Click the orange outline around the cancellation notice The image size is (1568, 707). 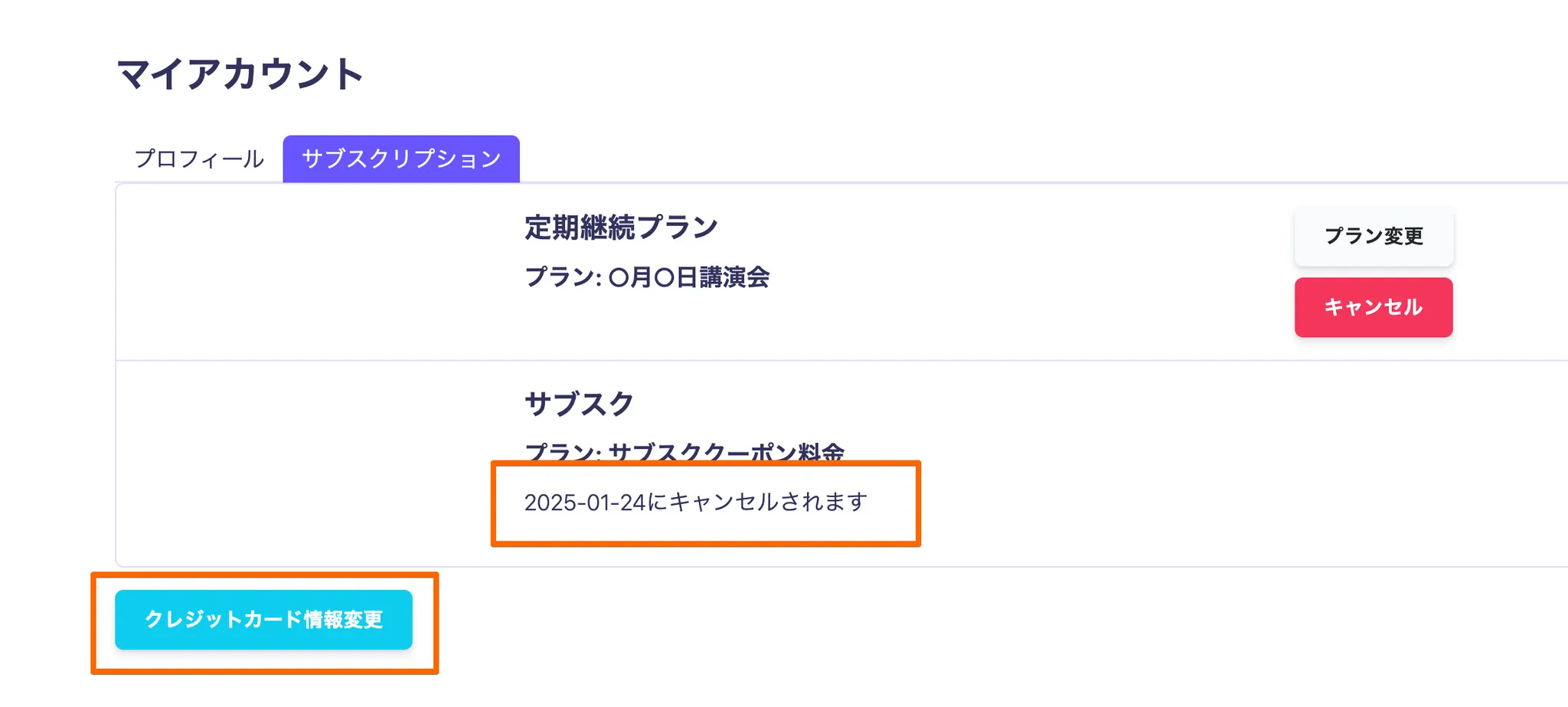(918, 504)
